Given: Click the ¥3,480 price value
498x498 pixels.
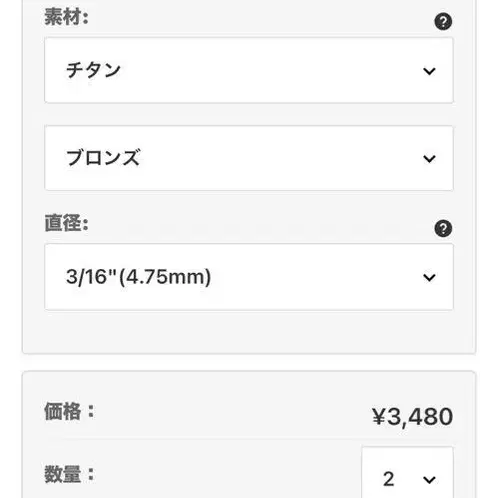Looking at the screenshot, I should [x=412, y=416].
